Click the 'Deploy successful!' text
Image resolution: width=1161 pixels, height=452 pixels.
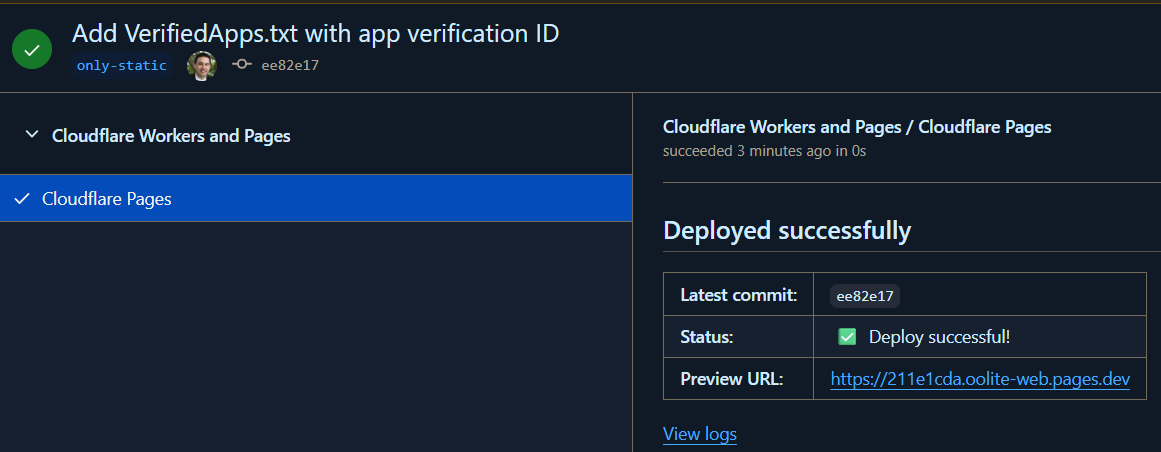940,337
